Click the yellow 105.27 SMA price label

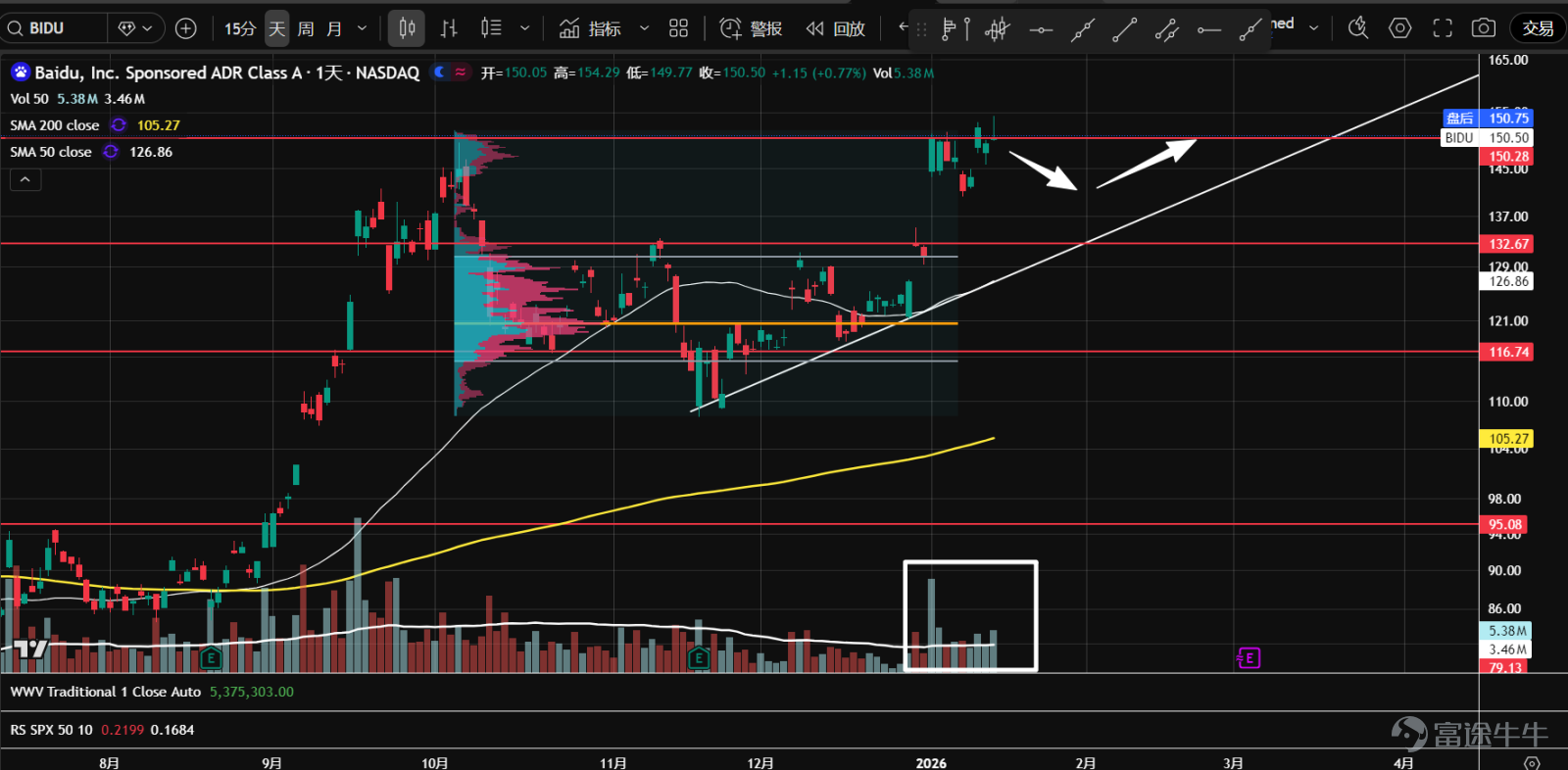click(x=1508, y=439)
